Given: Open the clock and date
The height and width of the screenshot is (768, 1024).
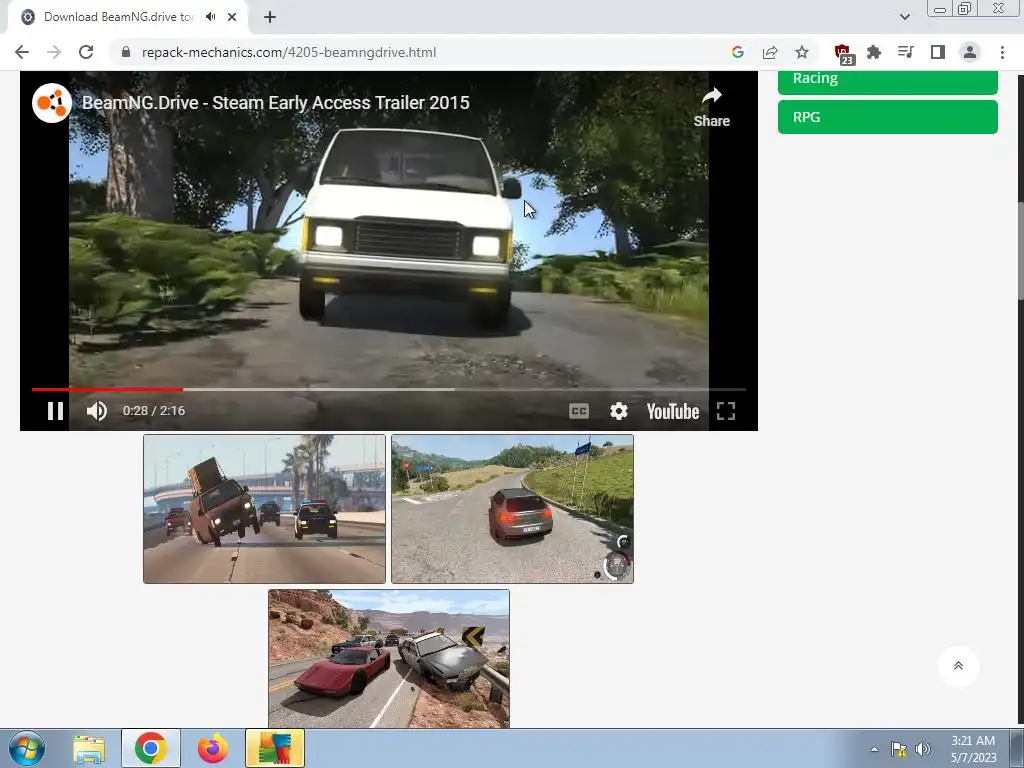Looking at the screenshot, I should (x=973, y=749).
